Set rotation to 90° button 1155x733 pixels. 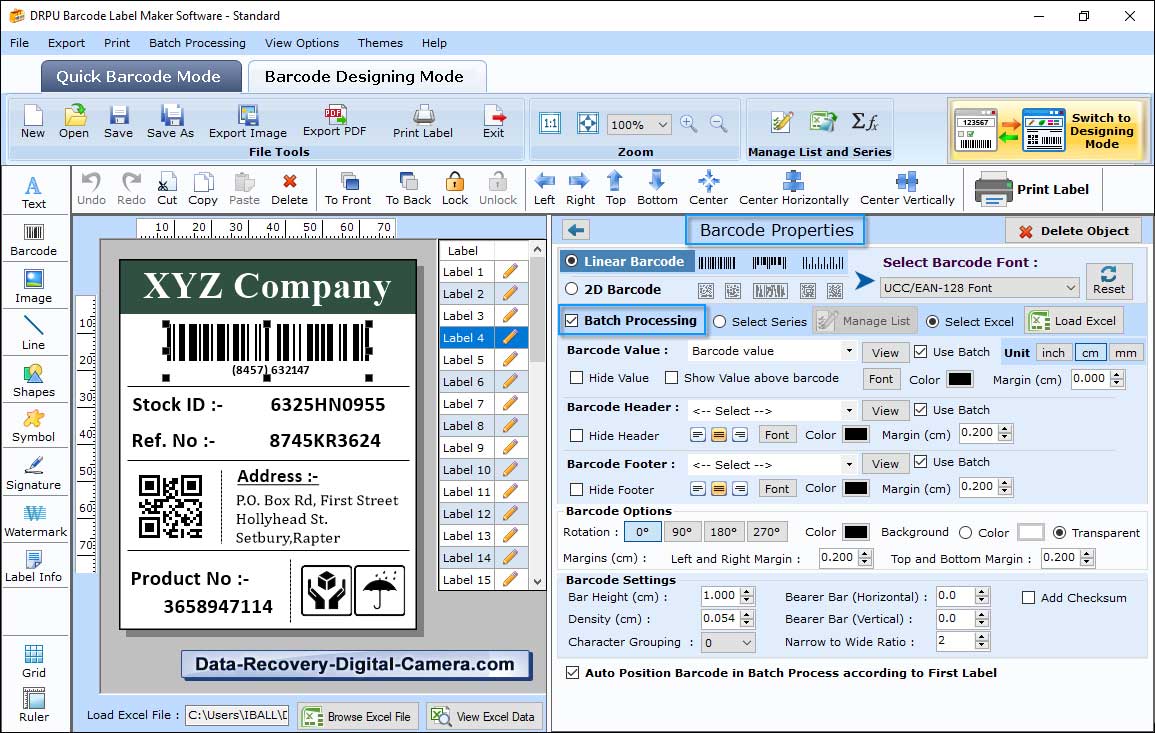point(682,532)
